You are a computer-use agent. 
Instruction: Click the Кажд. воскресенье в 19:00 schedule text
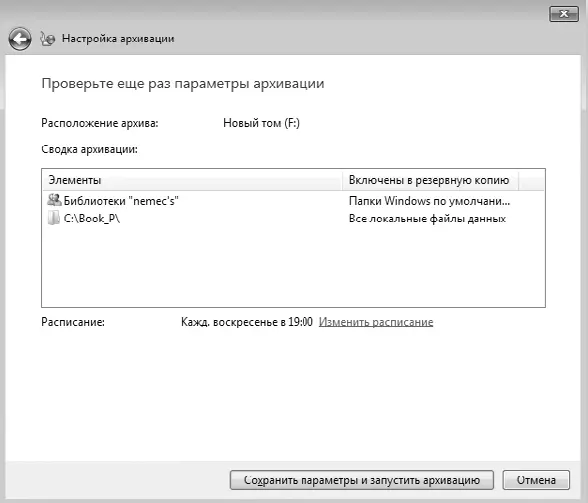coord(247,322)
